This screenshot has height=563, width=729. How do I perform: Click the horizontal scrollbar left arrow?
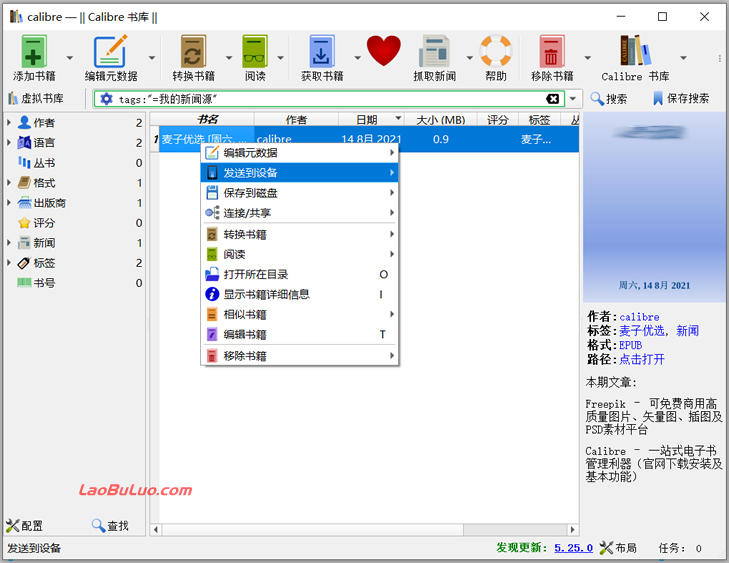click(156, 530)
